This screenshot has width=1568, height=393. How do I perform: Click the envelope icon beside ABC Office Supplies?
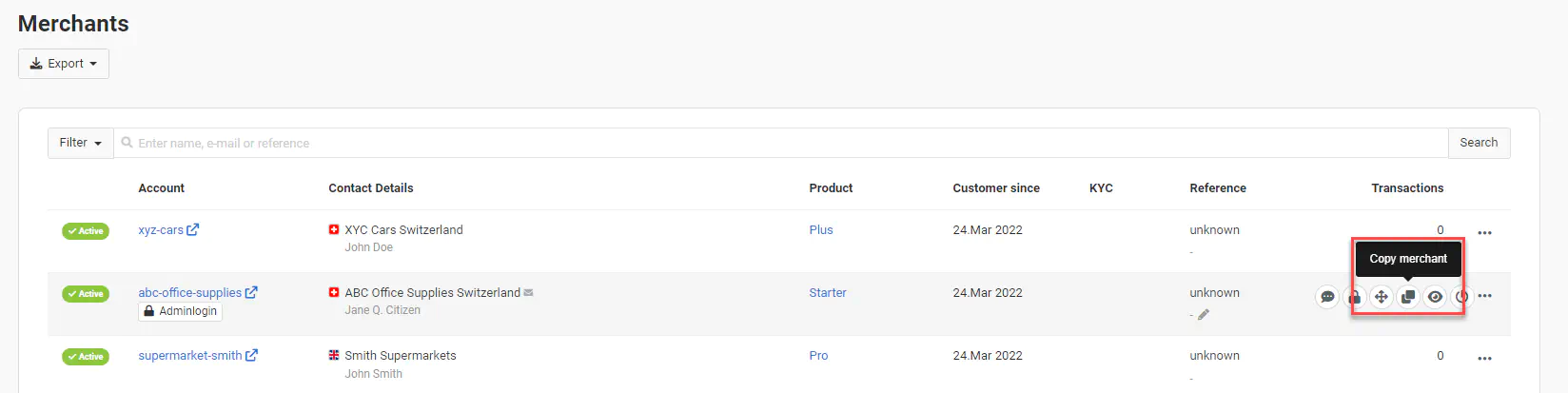(529, 293)
